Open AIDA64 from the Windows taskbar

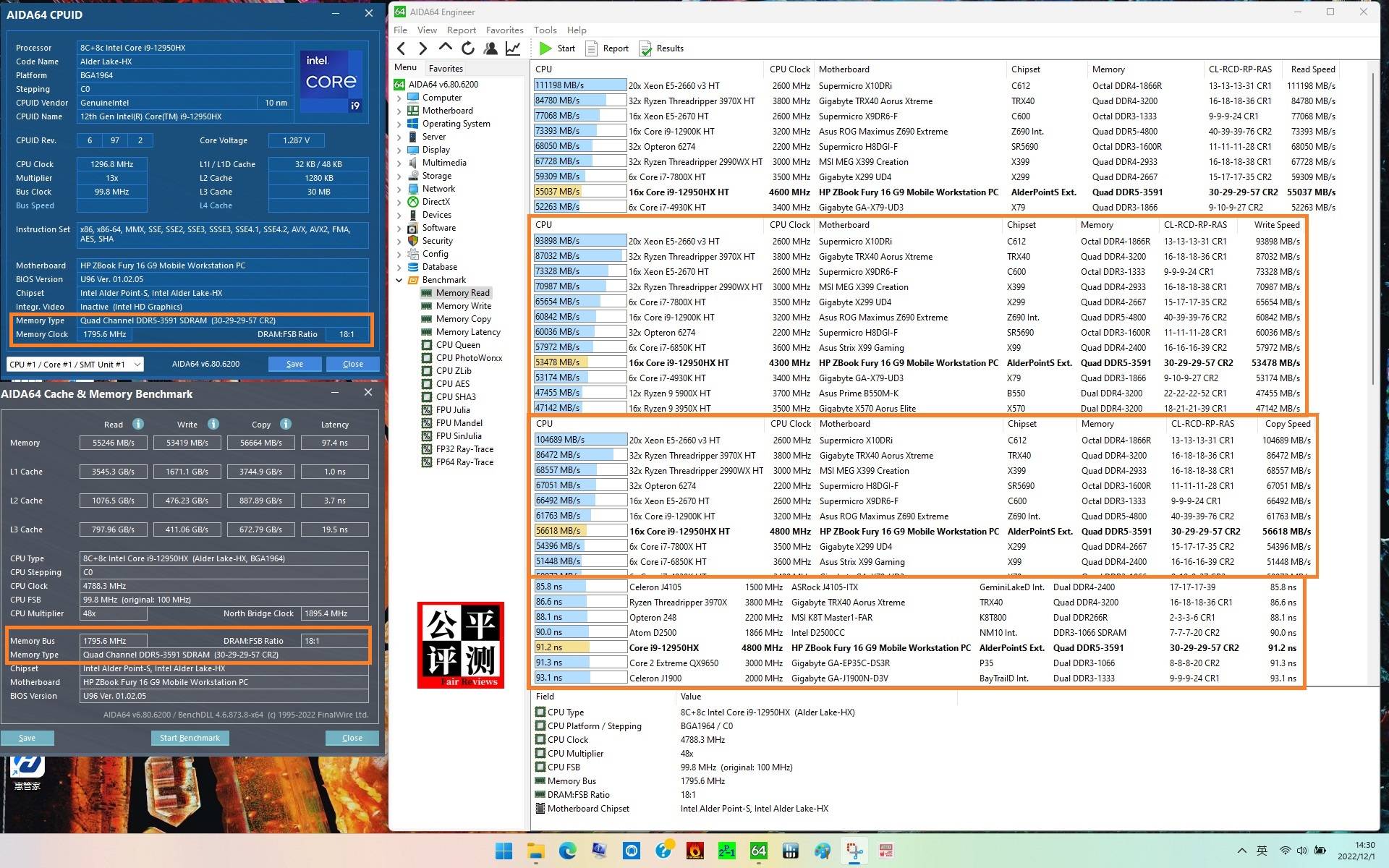(758, 851)
